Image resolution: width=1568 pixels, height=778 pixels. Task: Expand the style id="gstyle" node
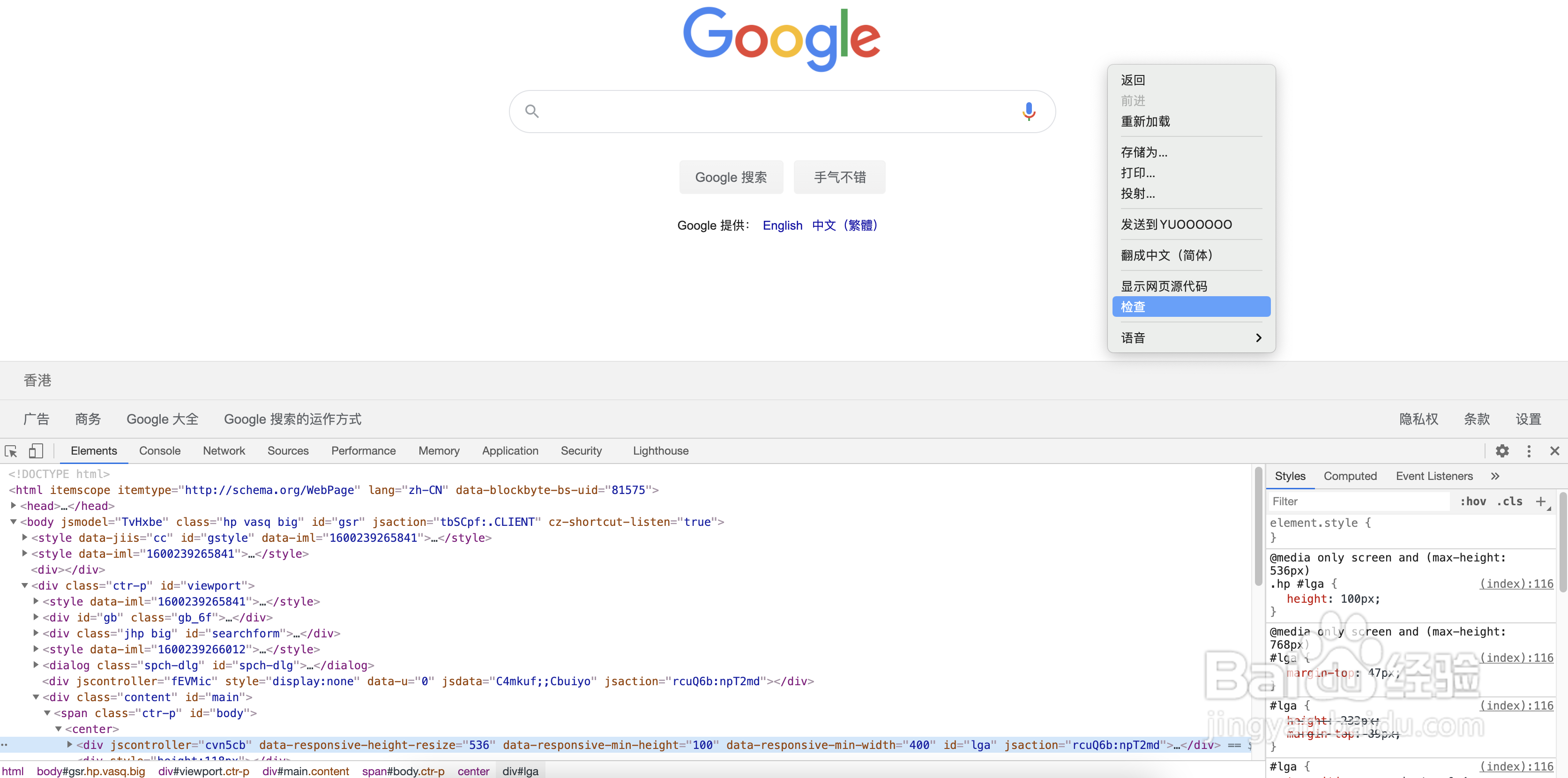[x=24, y=538]
